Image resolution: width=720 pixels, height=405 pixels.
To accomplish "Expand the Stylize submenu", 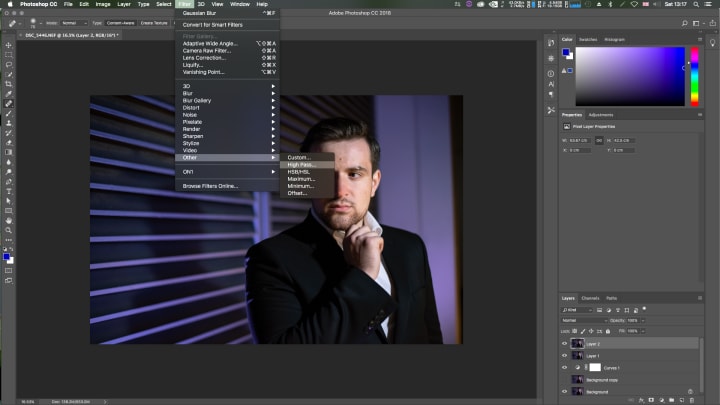I will [227, 143].
